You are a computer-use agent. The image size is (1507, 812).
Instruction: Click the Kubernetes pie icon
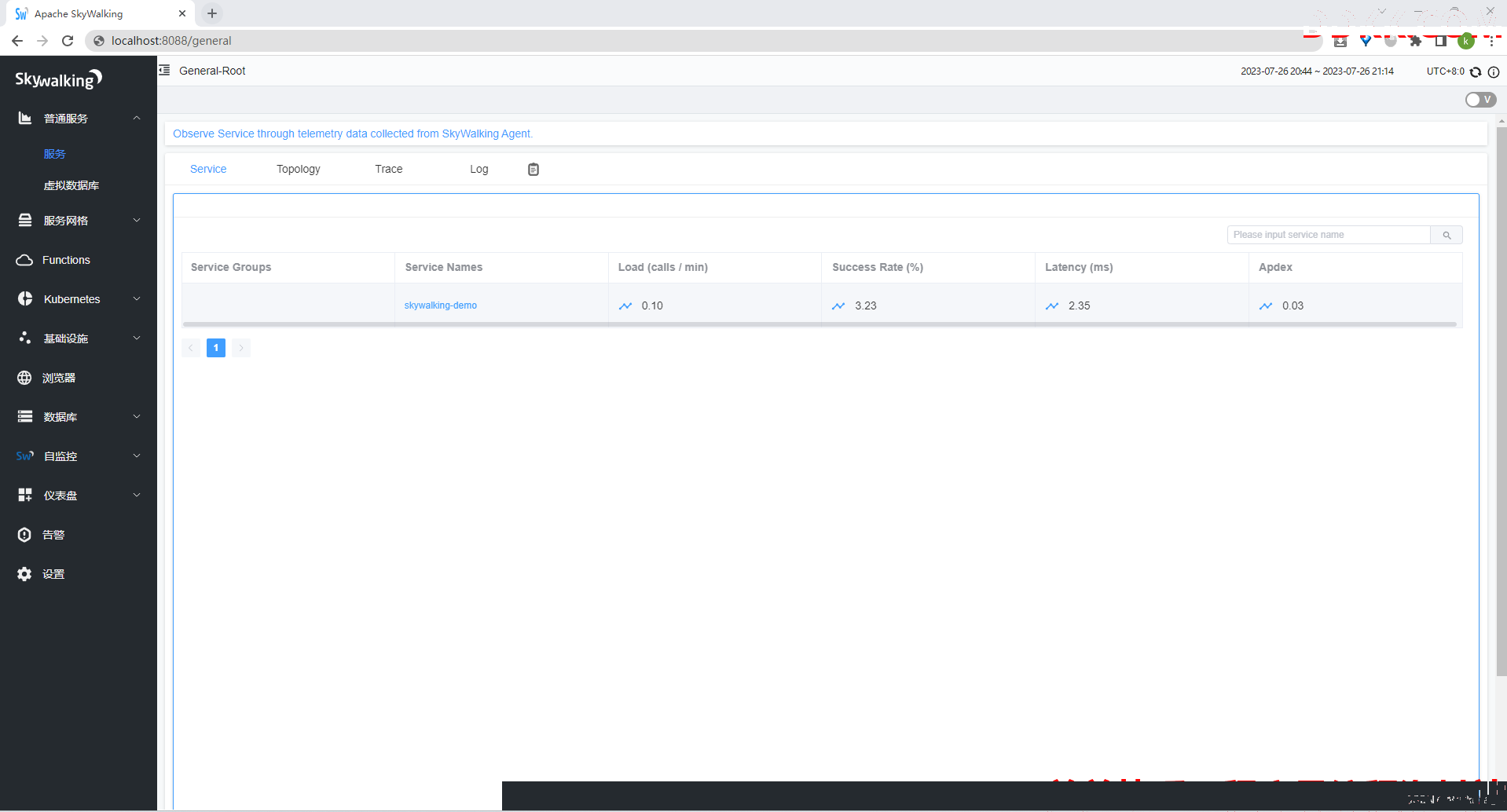coord(25,298)
